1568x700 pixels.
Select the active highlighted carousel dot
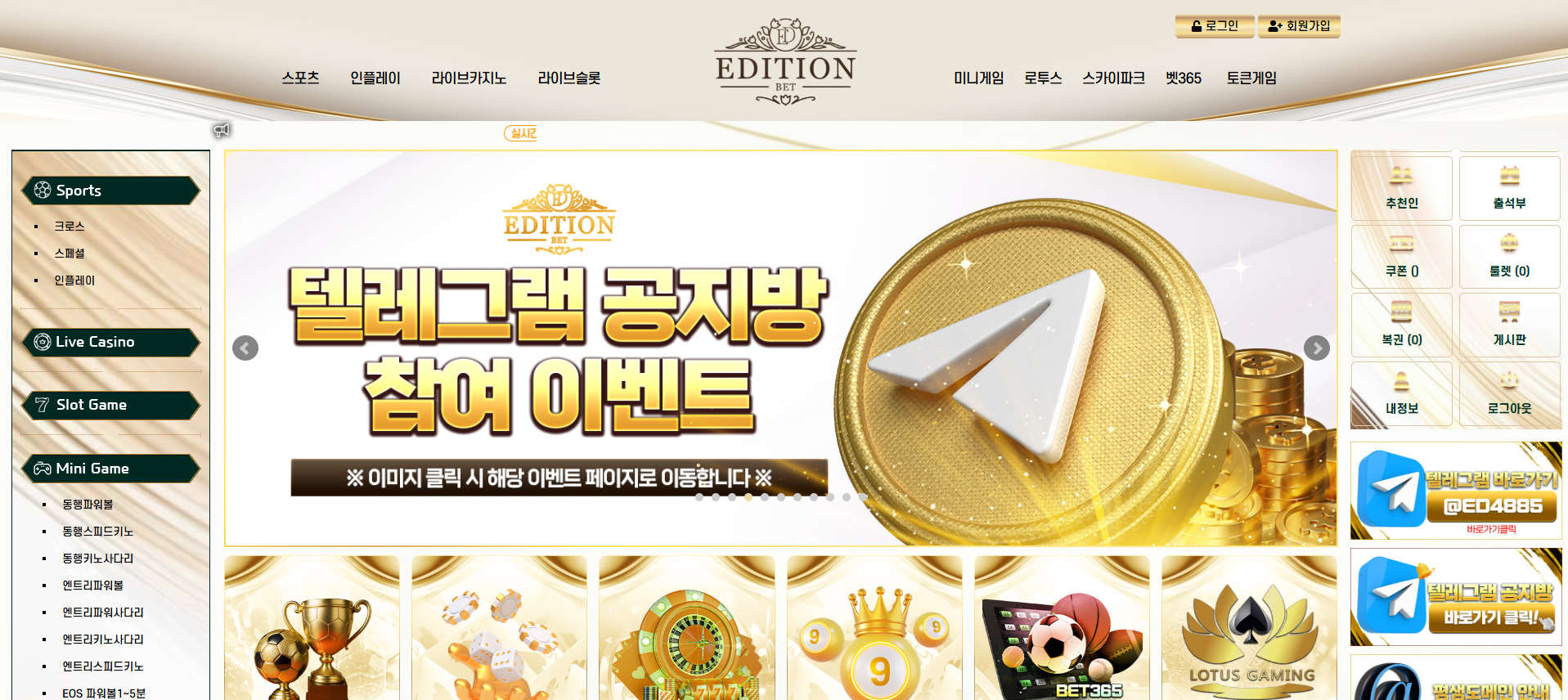tap(748, 497)
